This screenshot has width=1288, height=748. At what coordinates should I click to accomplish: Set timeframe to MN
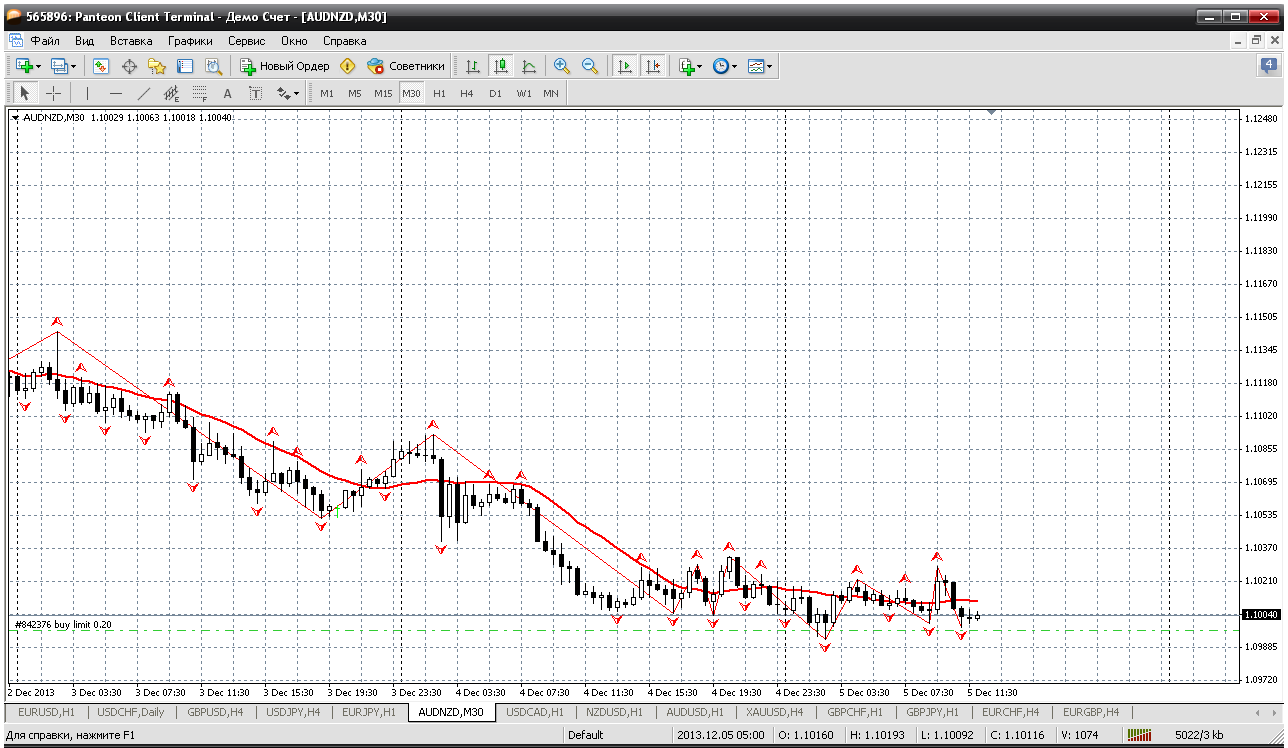(551, 93)
